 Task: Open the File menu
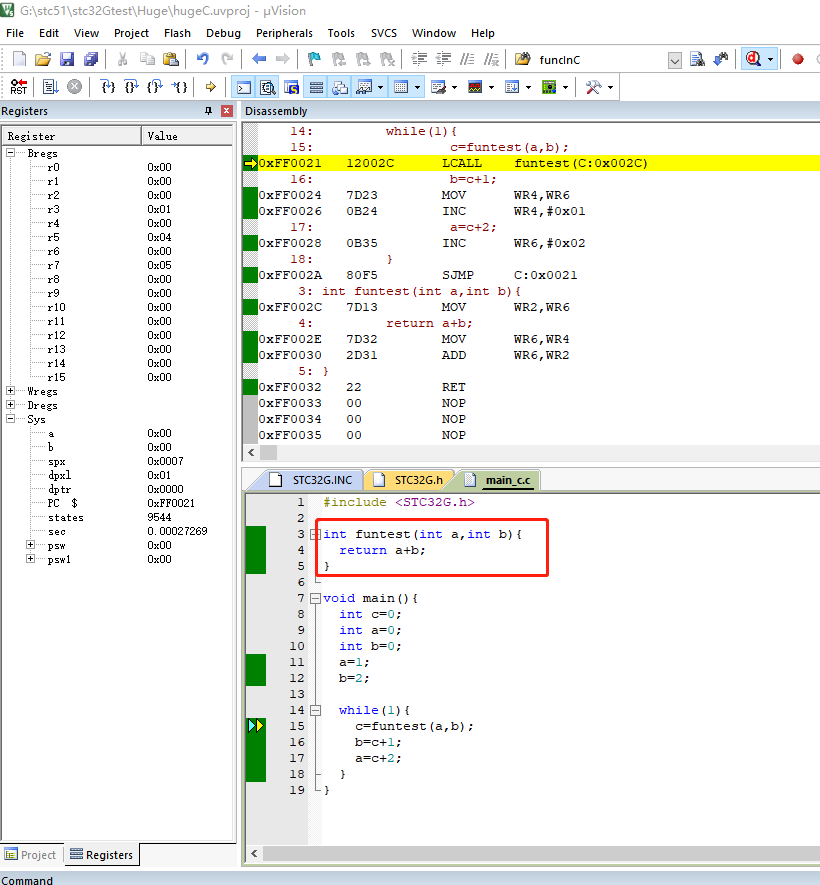point(15,33)
